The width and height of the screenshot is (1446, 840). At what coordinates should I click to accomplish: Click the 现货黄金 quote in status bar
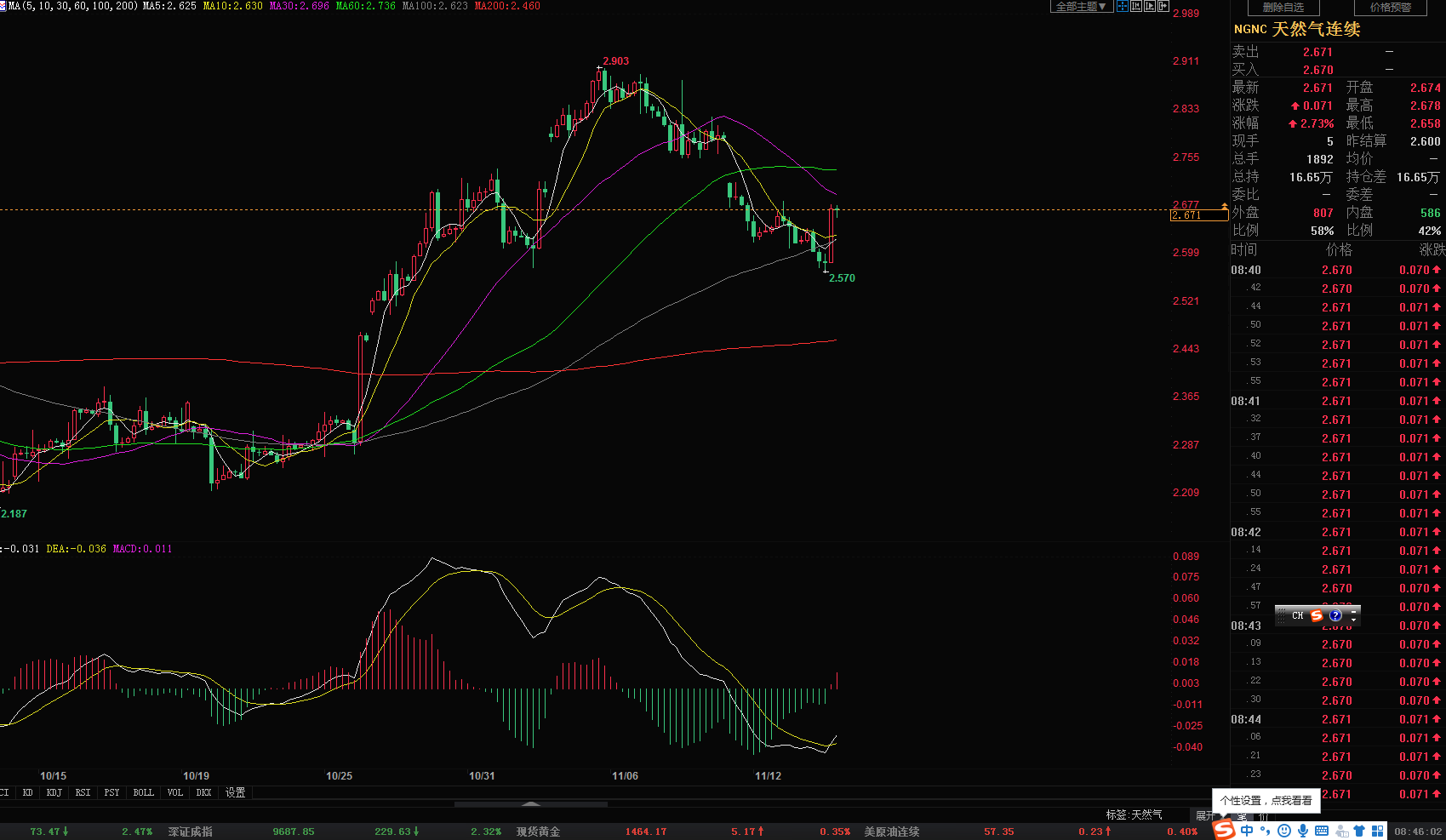[538, 831]
